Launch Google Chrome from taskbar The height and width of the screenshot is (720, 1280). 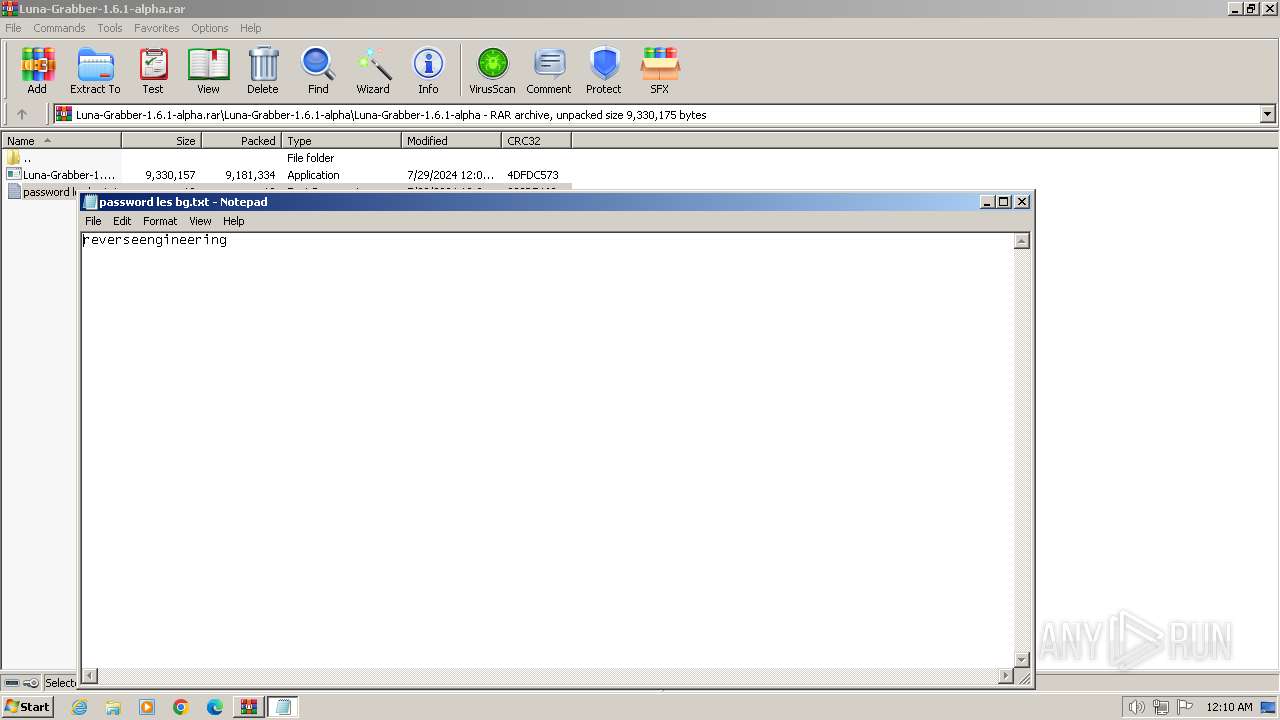tap(181, 707)
